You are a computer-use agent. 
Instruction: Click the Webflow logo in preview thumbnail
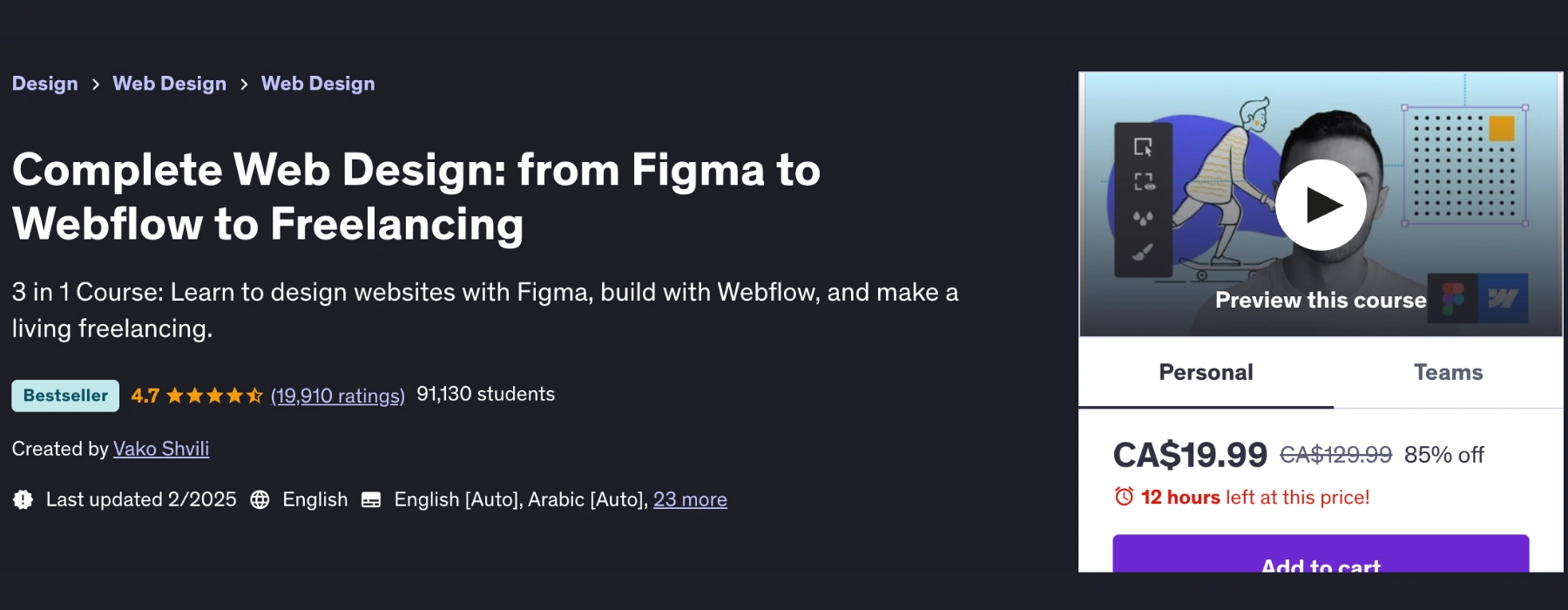(x=1503, y=299)
